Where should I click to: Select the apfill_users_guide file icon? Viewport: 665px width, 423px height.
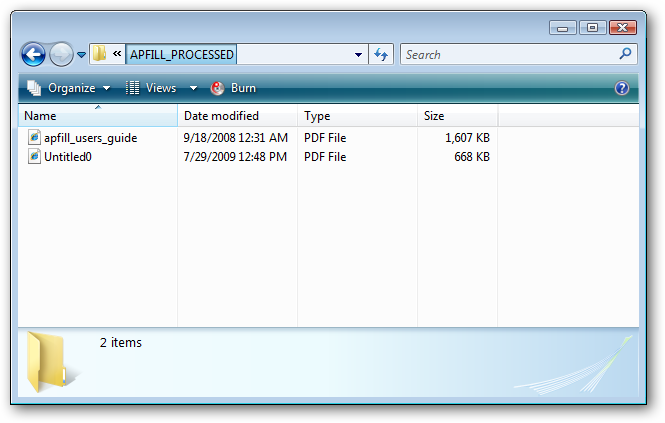[34, 137]
